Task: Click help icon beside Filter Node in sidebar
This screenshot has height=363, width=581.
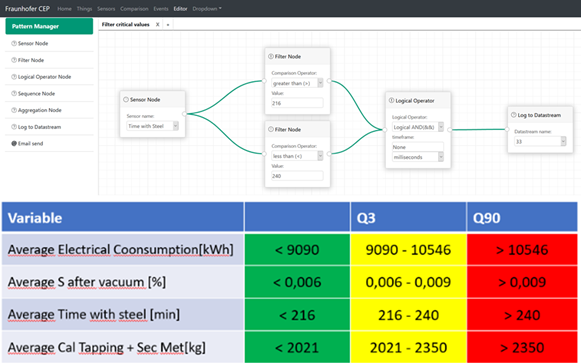Action: point(14,60)
